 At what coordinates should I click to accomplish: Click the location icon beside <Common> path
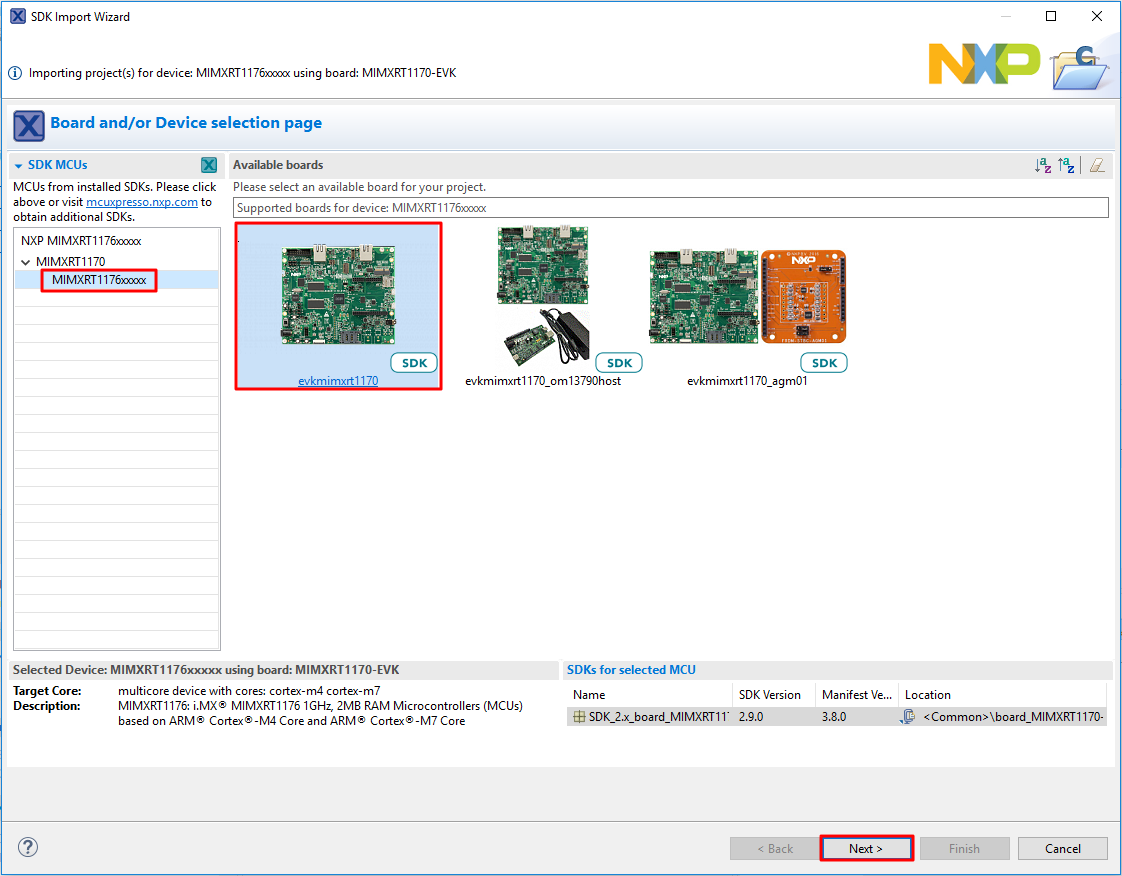click(908, 717)
